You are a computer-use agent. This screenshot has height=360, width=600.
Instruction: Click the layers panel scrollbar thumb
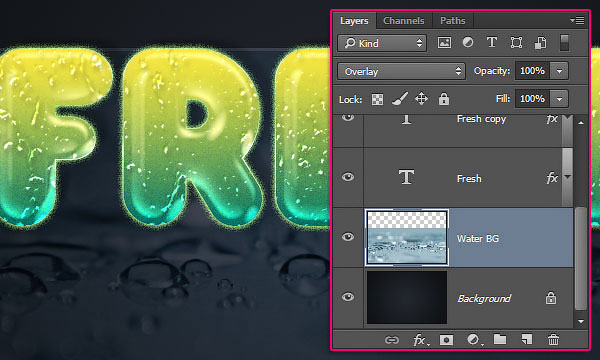581,258
